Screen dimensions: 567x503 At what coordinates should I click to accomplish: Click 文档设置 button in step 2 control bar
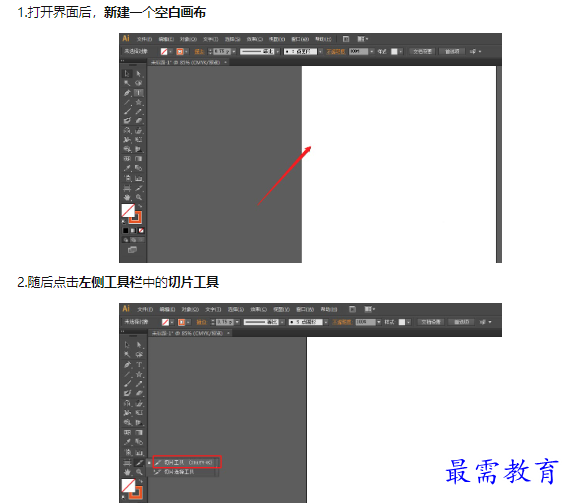pyautogui.click(x=431, y=322)
